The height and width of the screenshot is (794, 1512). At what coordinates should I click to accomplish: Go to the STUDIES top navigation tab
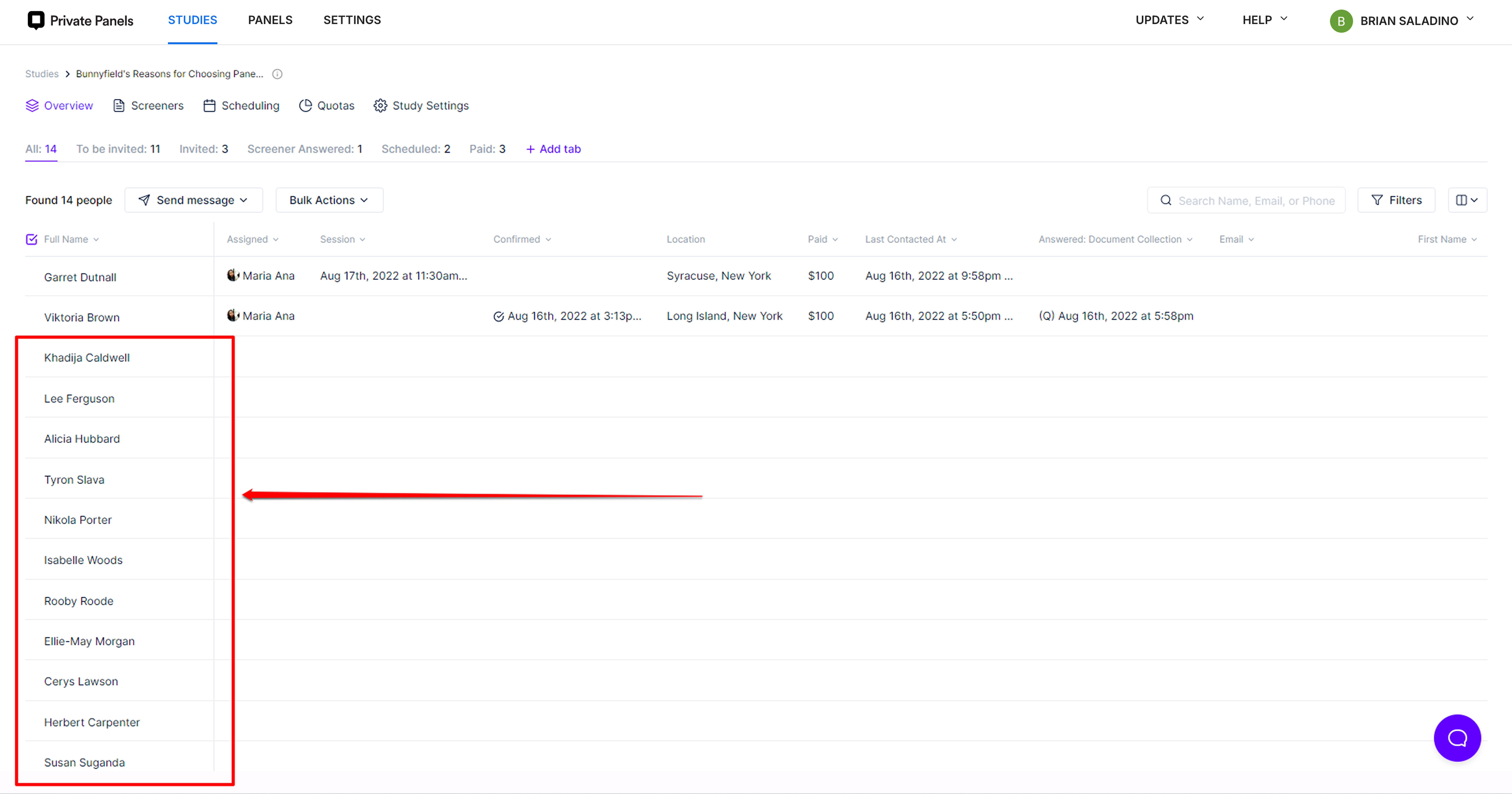click(192, 20)
